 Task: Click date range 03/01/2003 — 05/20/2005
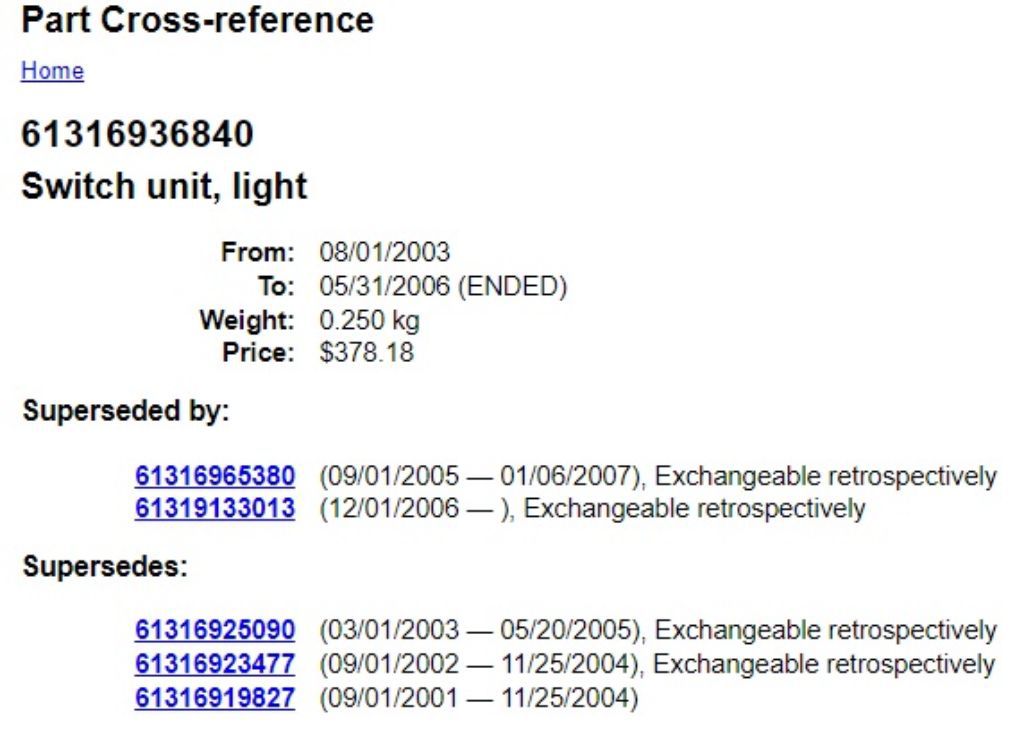tap(479, 630)
